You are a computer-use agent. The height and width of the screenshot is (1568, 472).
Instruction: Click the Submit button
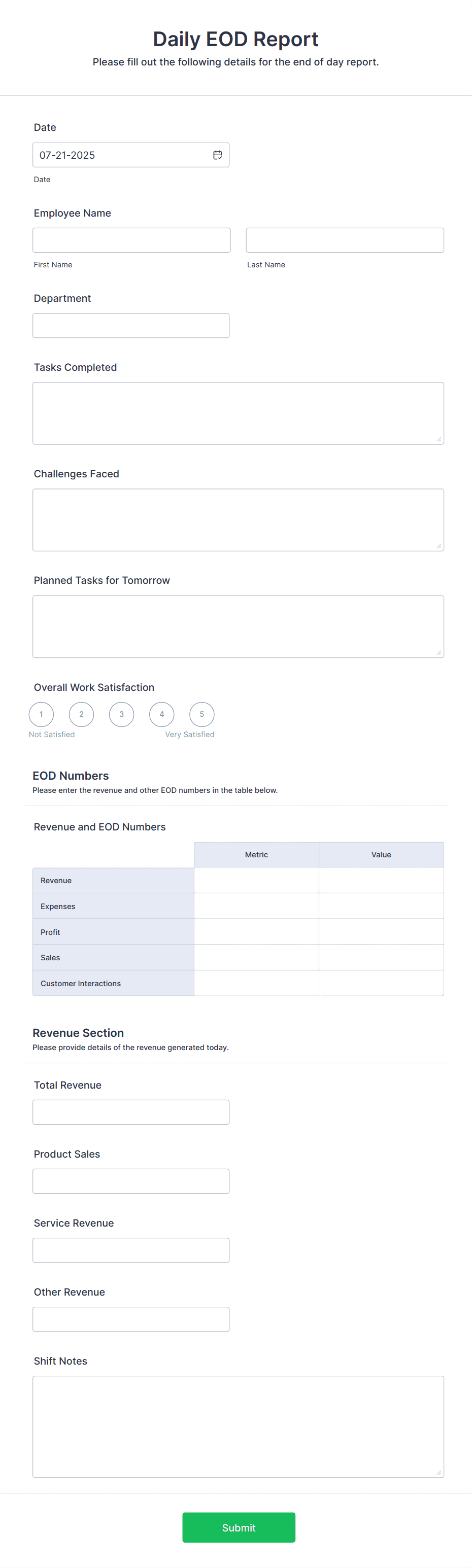[x=239, y=1527]
